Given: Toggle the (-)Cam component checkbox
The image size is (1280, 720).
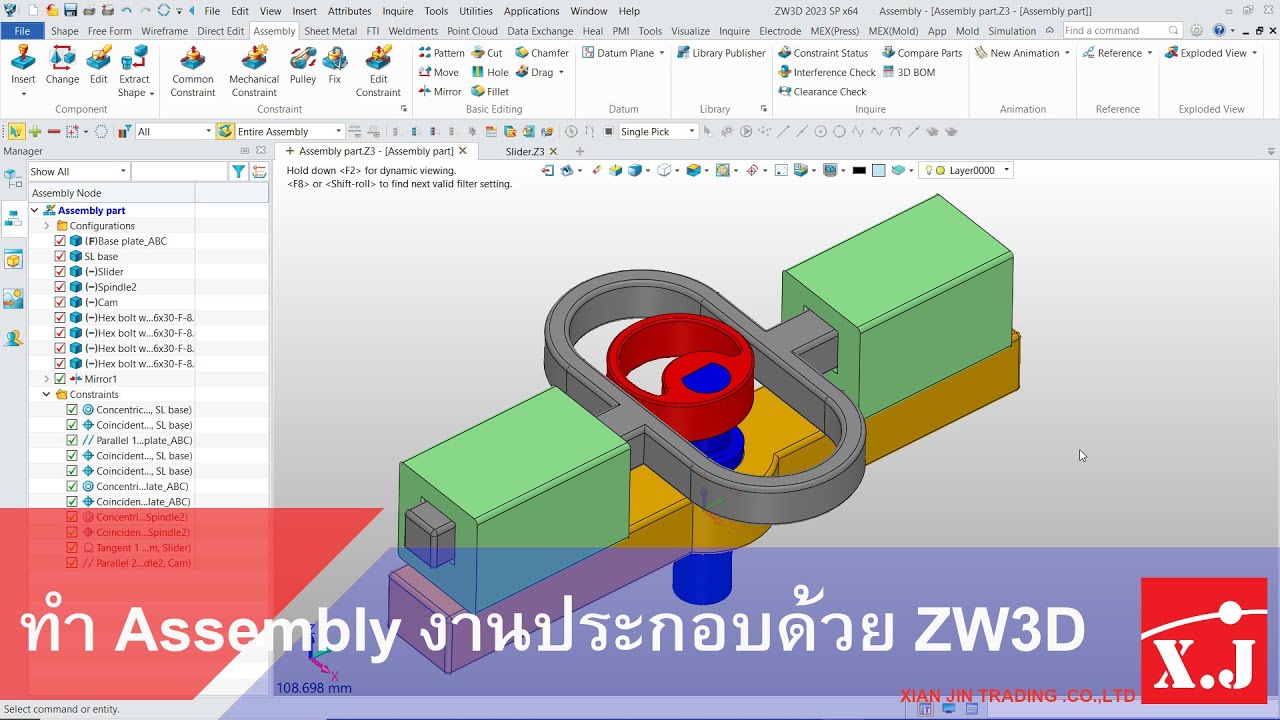Looking at the screenshot, I should tap(60, 302).
